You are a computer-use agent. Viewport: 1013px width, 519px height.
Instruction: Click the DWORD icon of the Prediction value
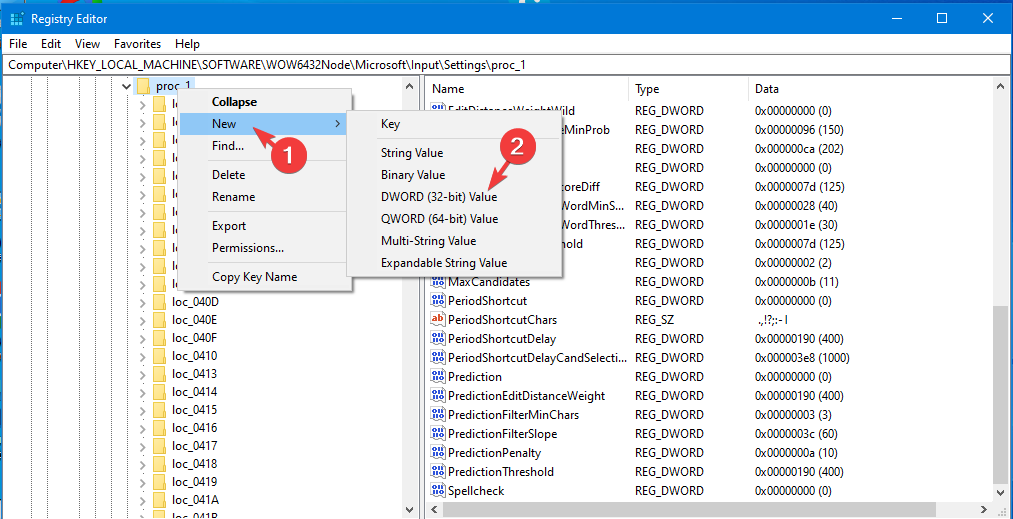pyautogui.click(x=438, y=376)
